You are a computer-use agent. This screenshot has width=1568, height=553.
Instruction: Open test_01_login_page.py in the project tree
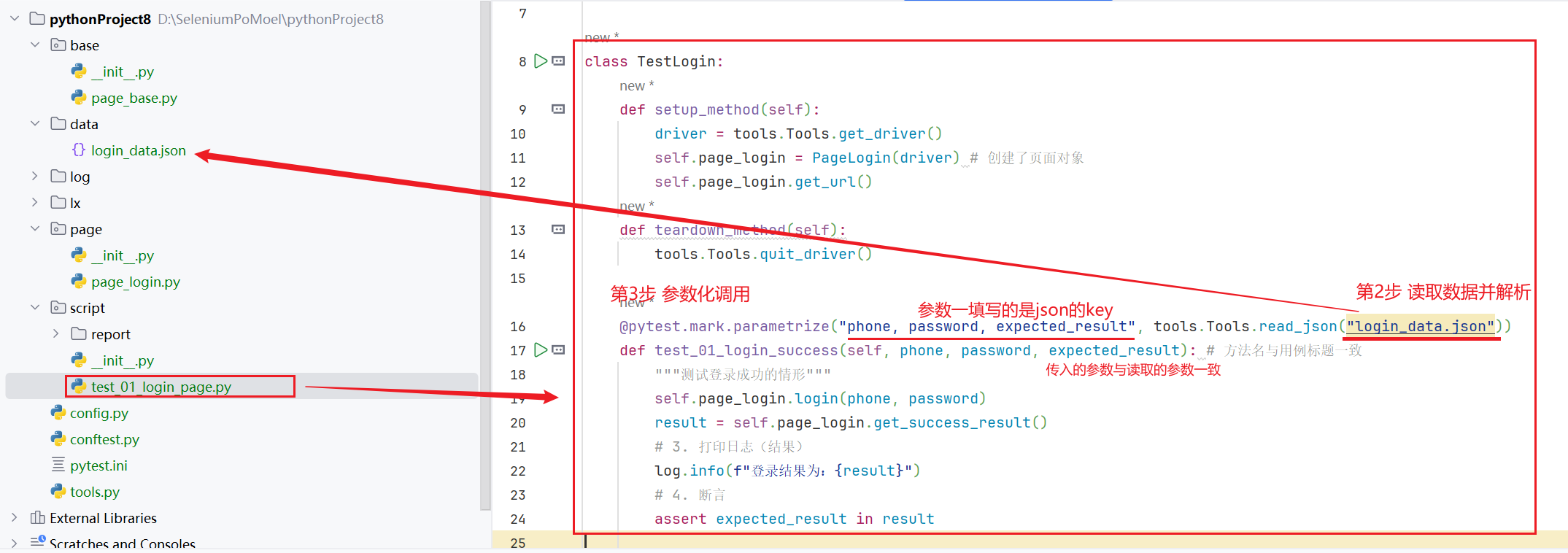pos(161,387)
